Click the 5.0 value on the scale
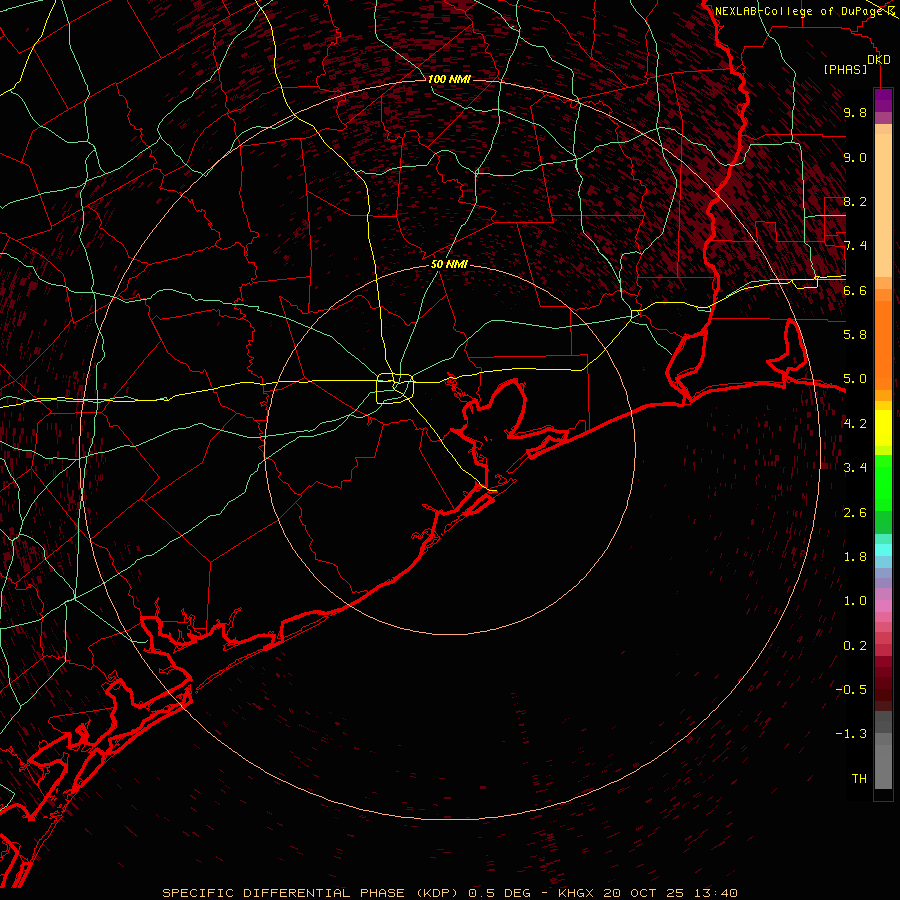Viewport: 900px width, 900px height. pyautogui.click(x=855, y=379)
